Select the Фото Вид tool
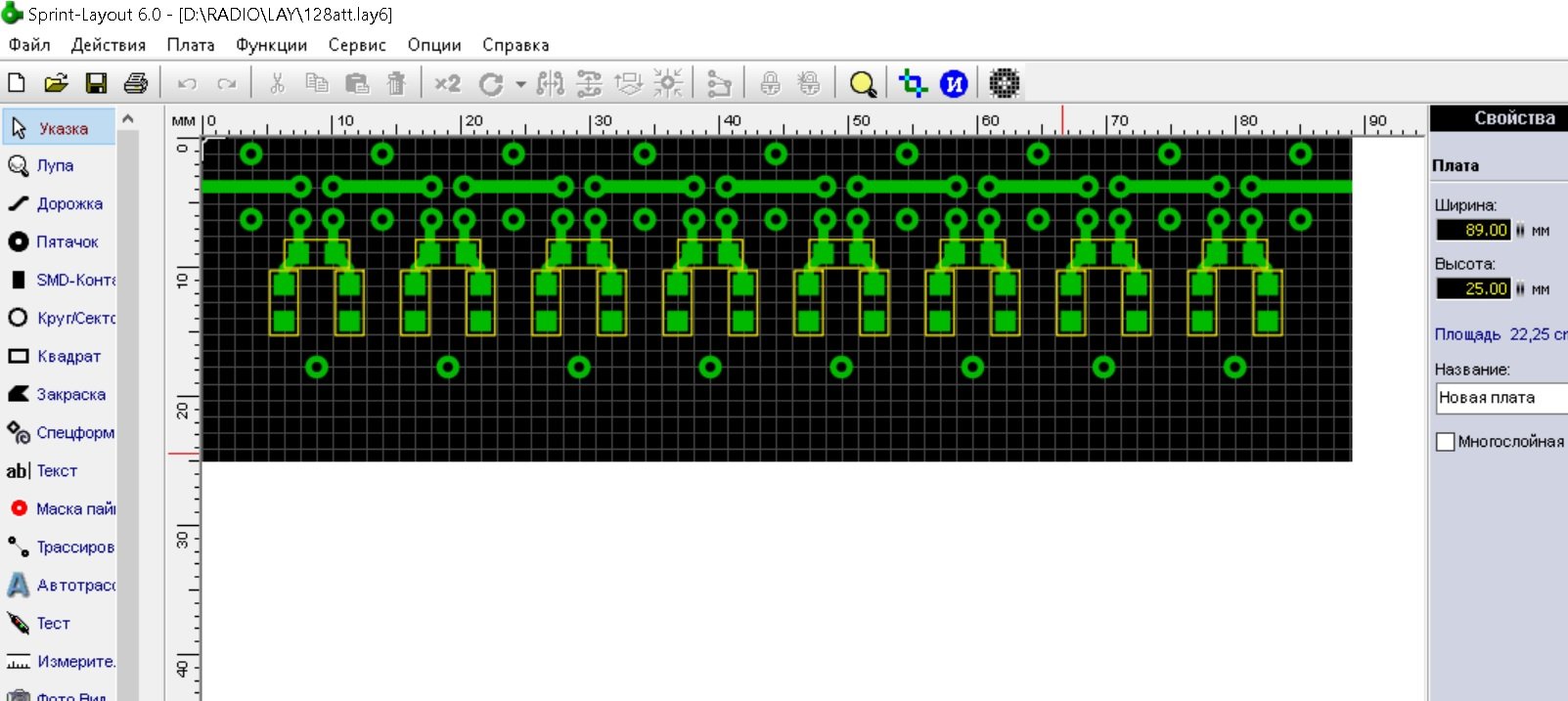The height and width of the screenshot is (701, 1568). (x=60, y=694)
